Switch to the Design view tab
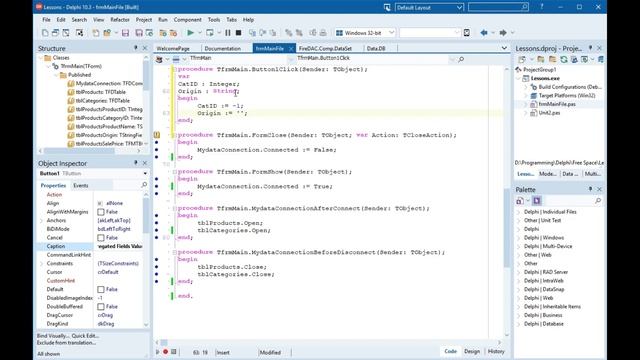640x360 pixels. 472,351
